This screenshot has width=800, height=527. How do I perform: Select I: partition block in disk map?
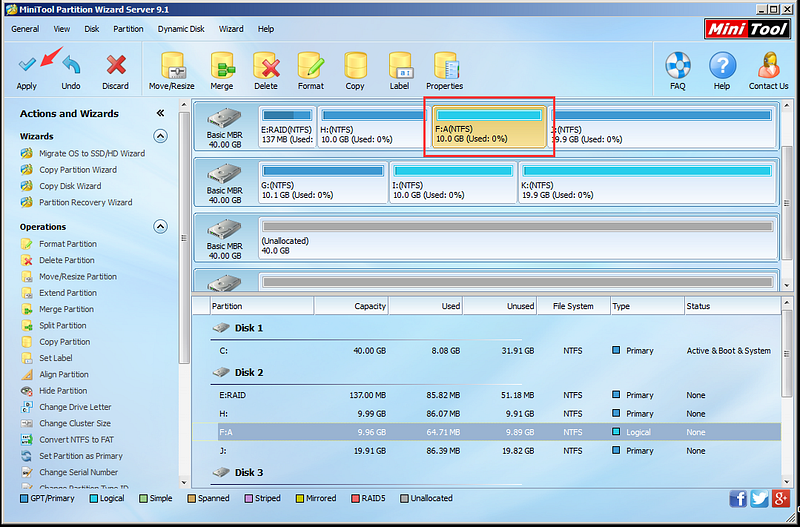(x=454, y=182)
